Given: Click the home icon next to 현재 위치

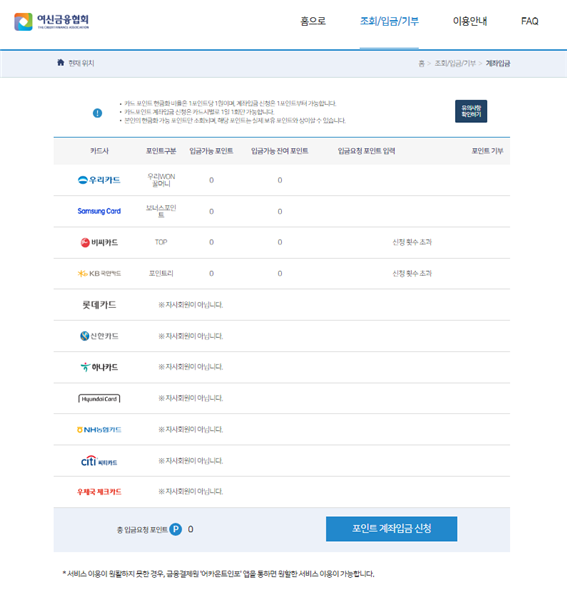Looking at the screenshot, I should (60, 62).
